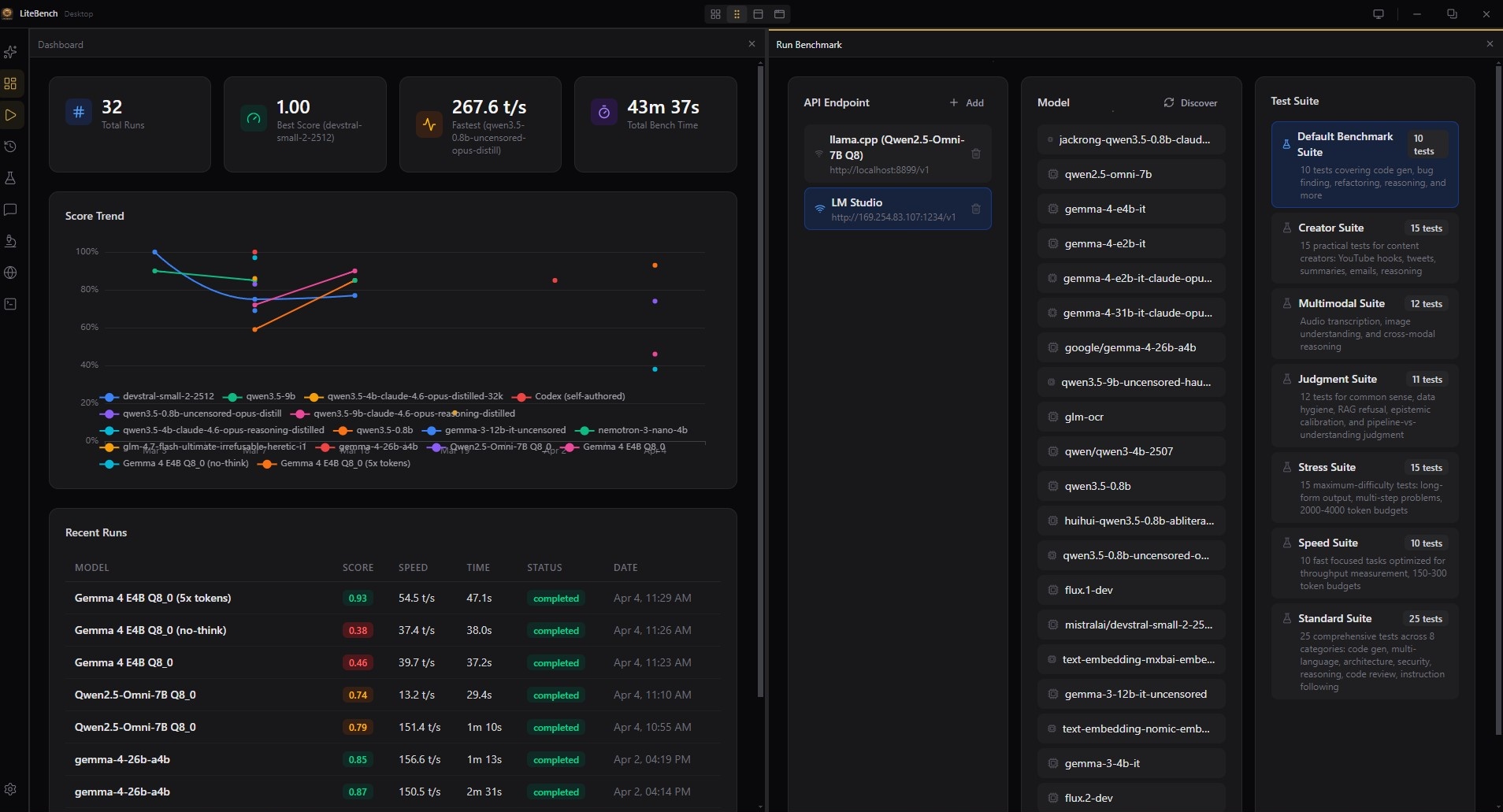Image resolution: width=1503 pixels, height=812 pixels.
Task: Select the stacked panel layout icon in title bar
Action: tap(758, 14)
